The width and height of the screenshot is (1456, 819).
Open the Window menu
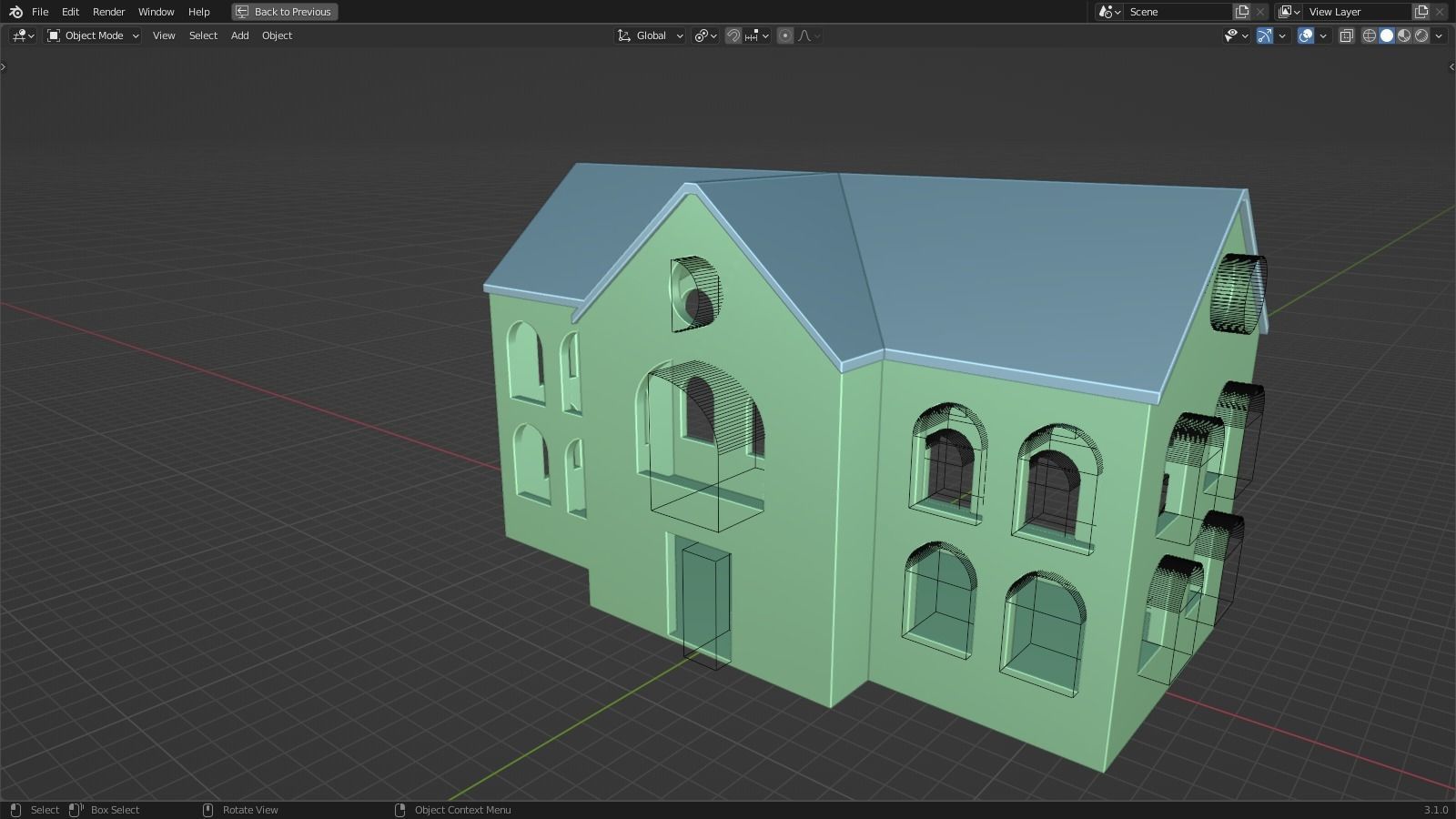coord(156,12)
